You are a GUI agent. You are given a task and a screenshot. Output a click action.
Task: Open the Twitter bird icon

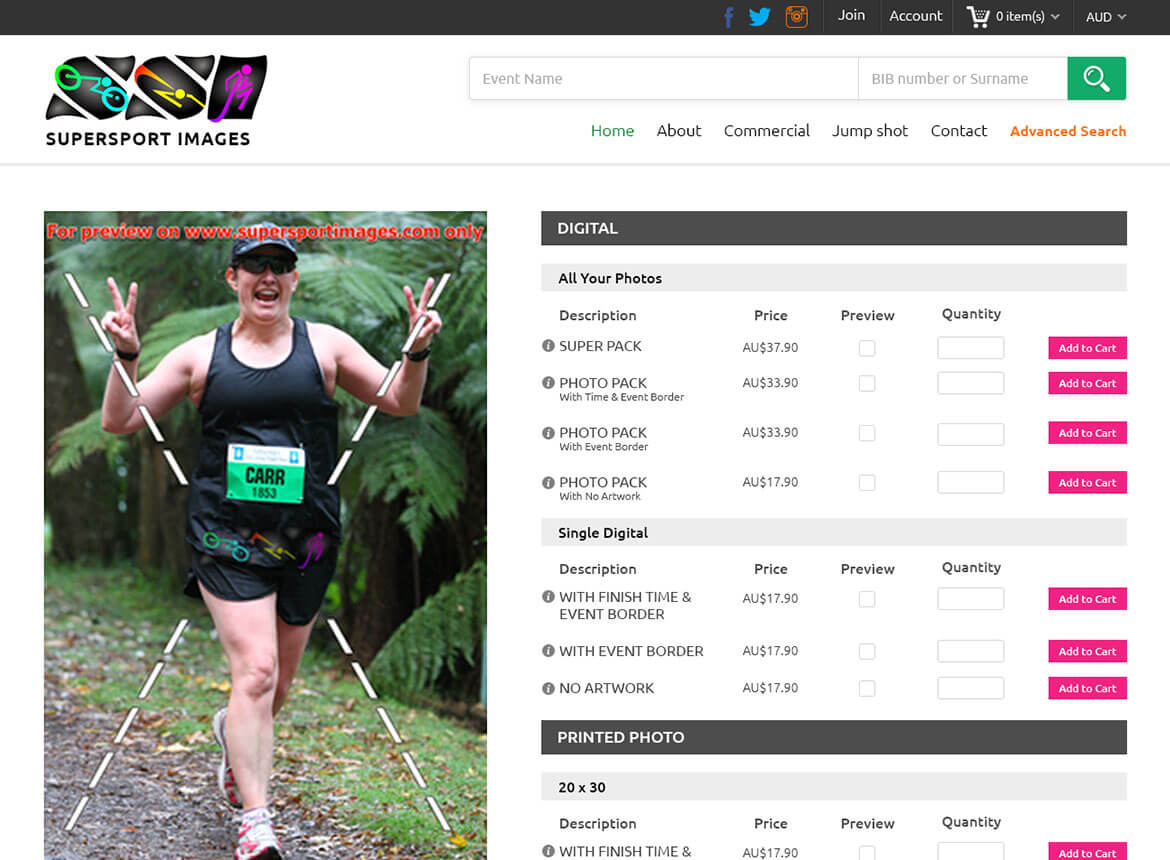point(760,17)
